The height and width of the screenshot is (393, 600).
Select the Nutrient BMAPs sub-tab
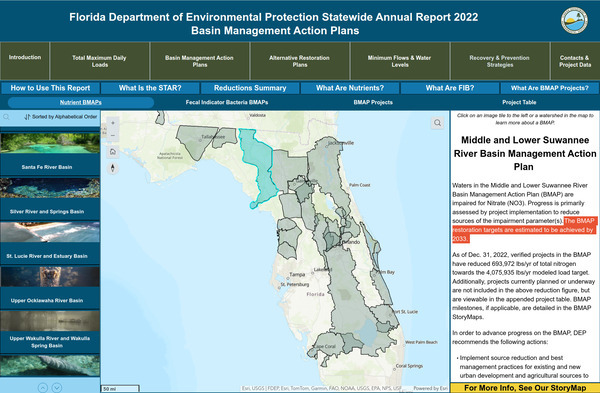click(x=81, y=102)
